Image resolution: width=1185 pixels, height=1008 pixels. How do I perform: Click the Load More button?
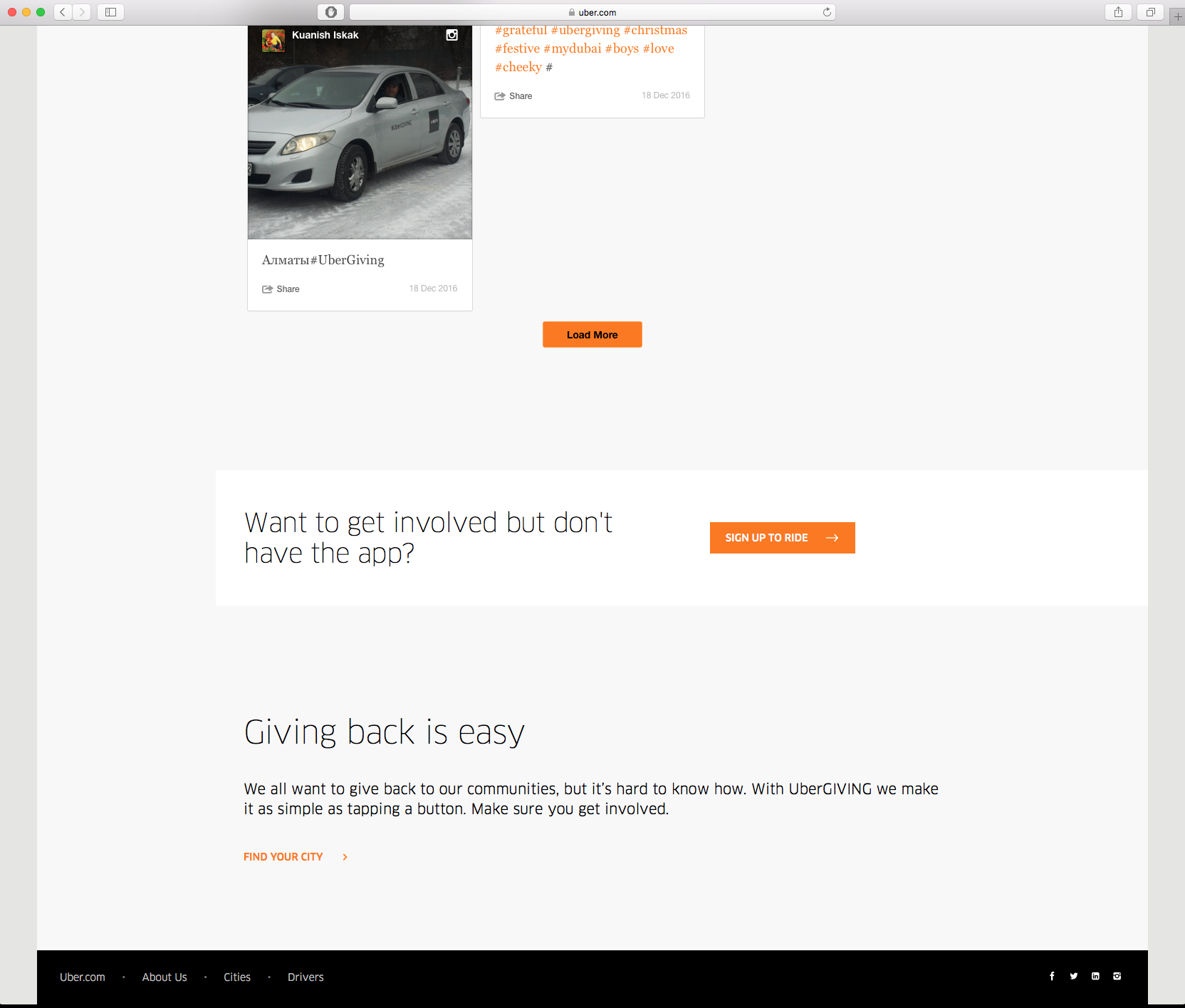[592, 335]
